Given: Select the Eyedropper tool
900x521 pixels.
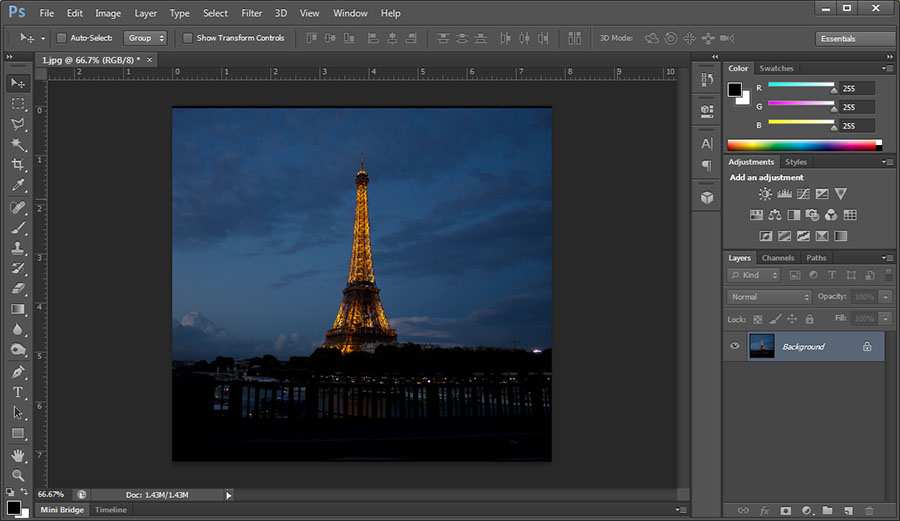Looking at the screenshot, I should 18,186.
